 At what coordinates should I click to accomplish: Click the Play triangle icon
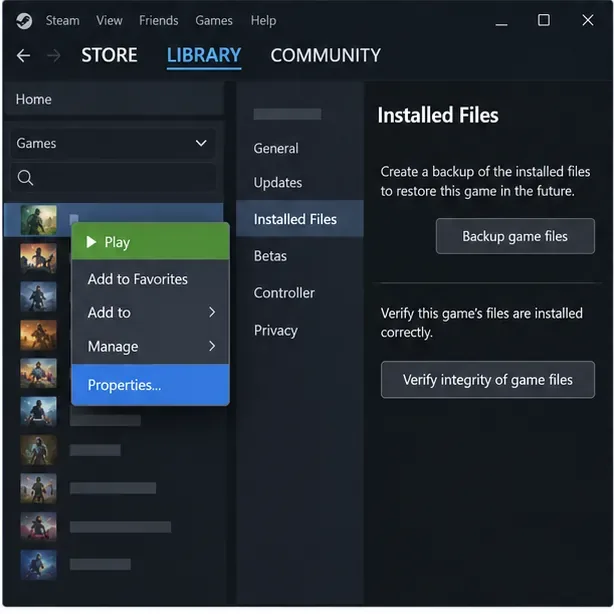click(91, 242)
